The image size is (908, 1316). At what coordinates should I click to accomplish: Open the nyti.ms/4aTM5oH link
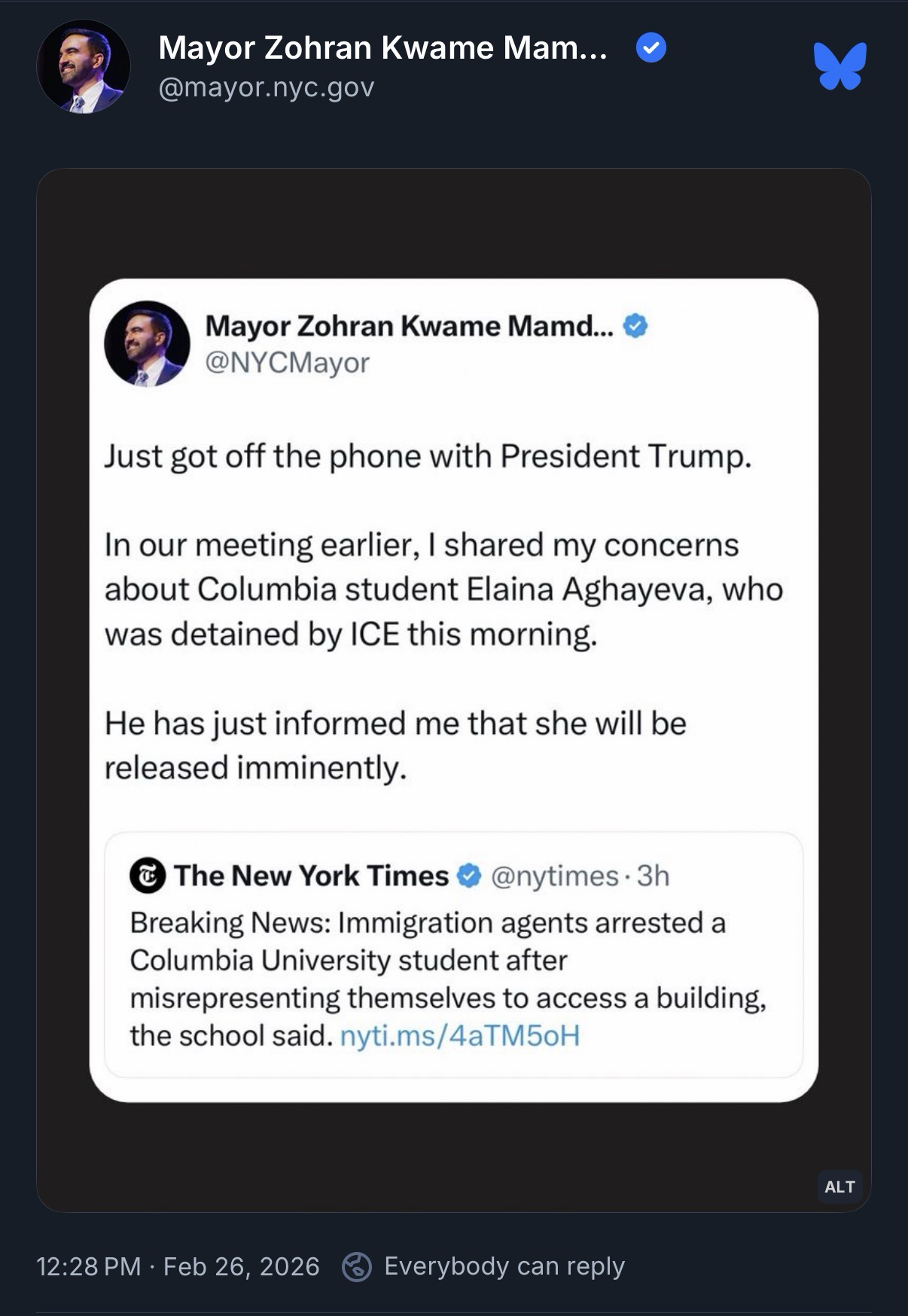[460, 1036]
